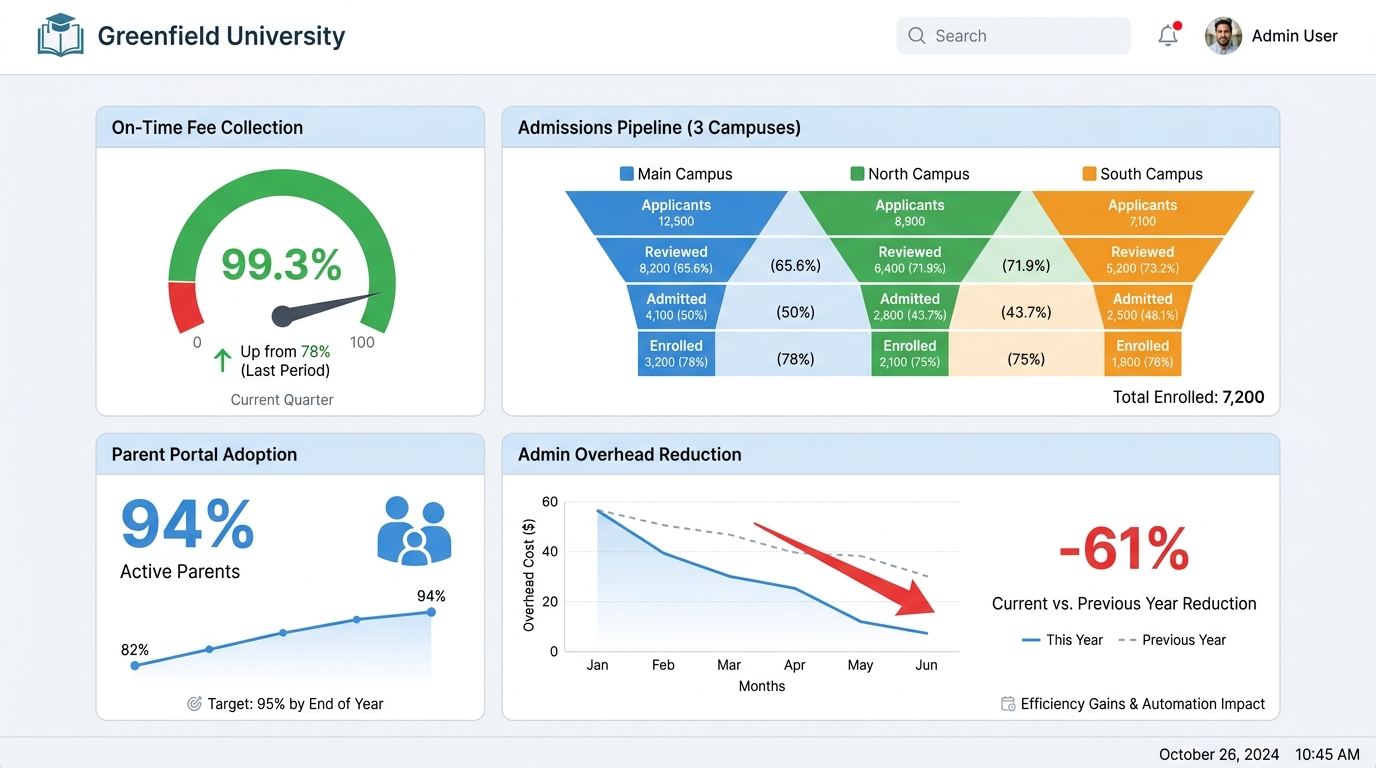Click the -61% reduction figure
The height and width of the screenshot is (768, 1376).
tap(1124, 549)
